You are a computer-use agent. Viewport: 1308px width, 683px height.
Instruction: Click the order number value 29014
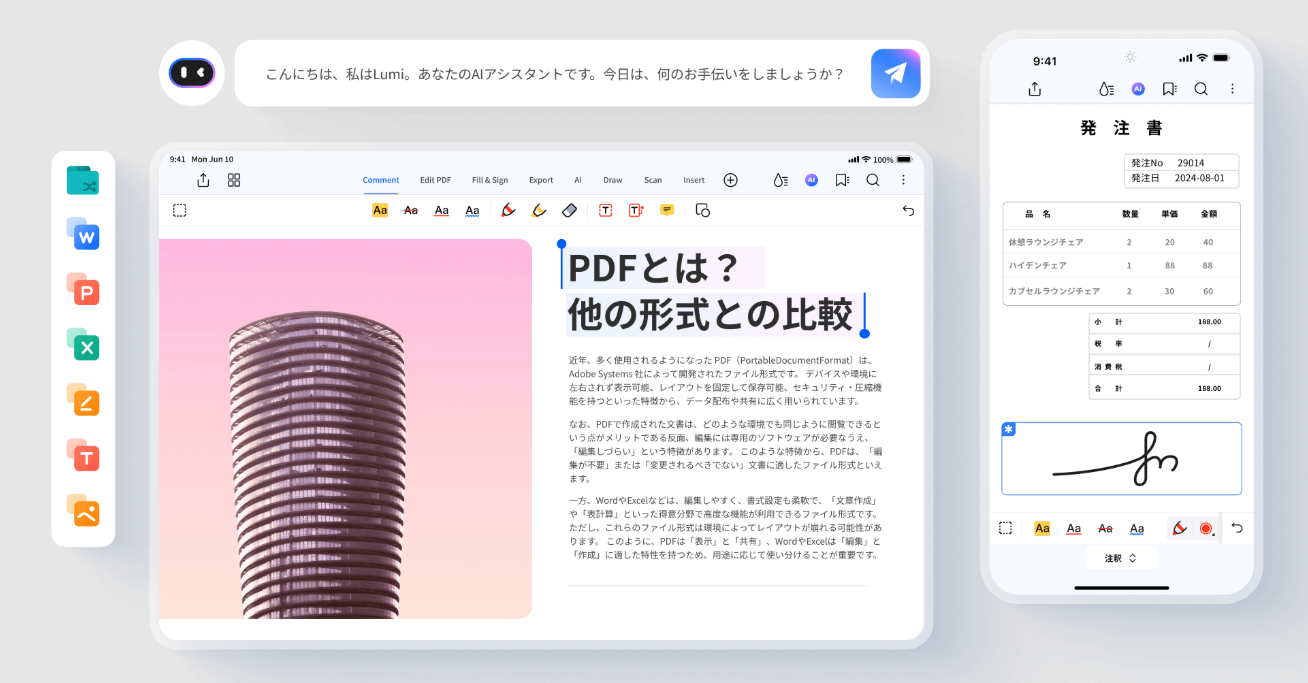1190,162
